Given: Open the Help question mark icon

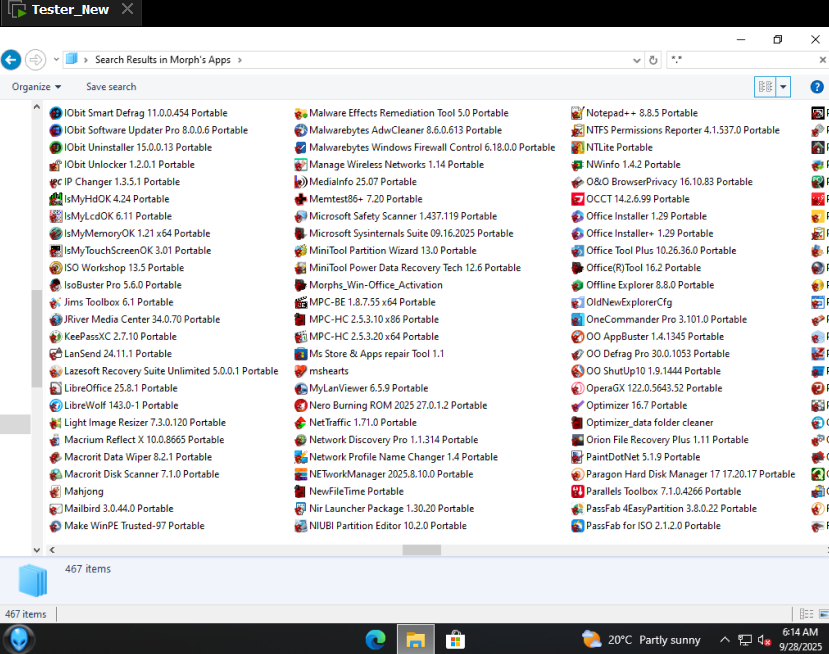Looking at the screenshot, I should (x=817, y=87).
